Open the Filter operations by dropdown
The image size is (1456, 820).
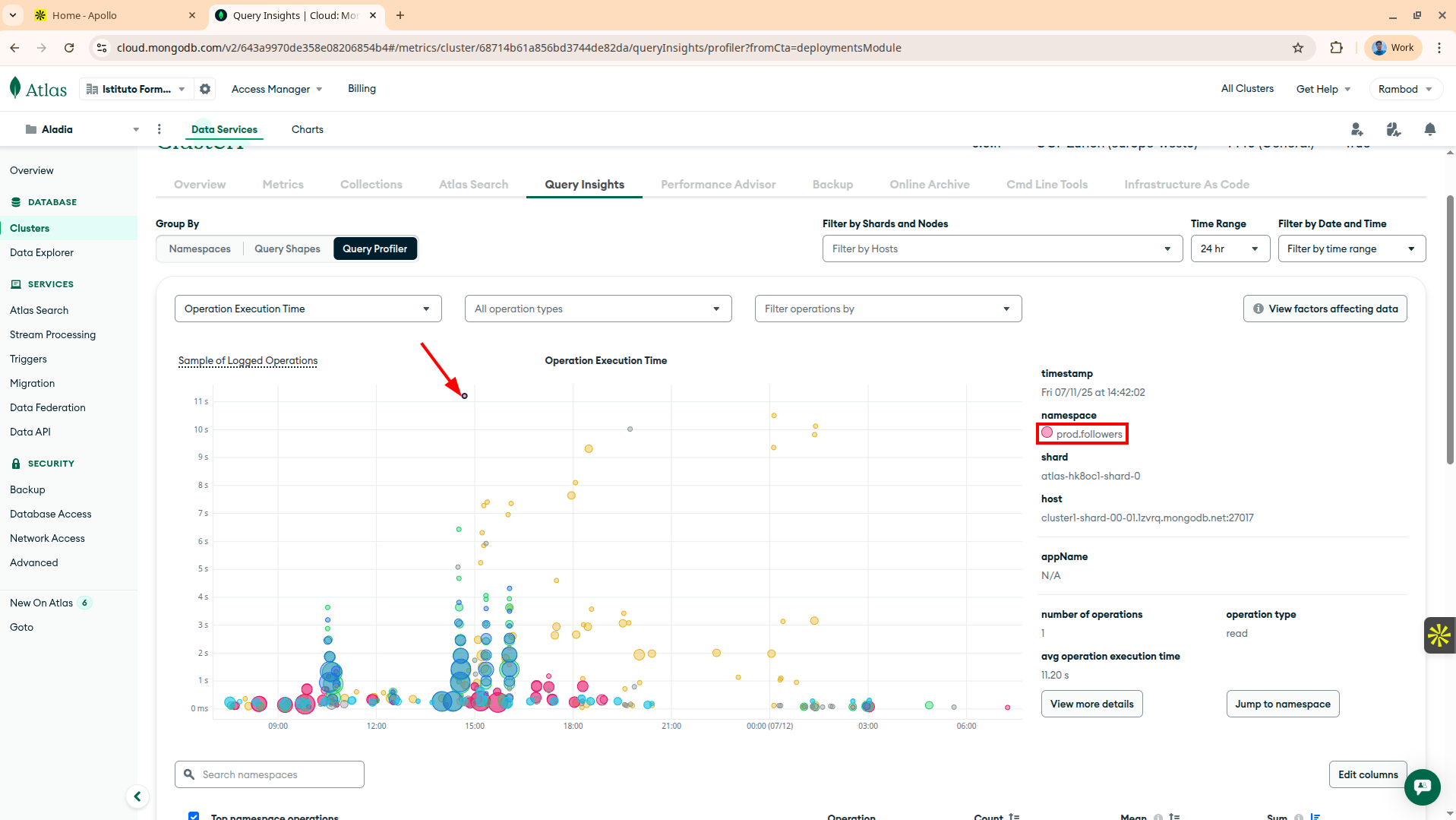[888, 309]
